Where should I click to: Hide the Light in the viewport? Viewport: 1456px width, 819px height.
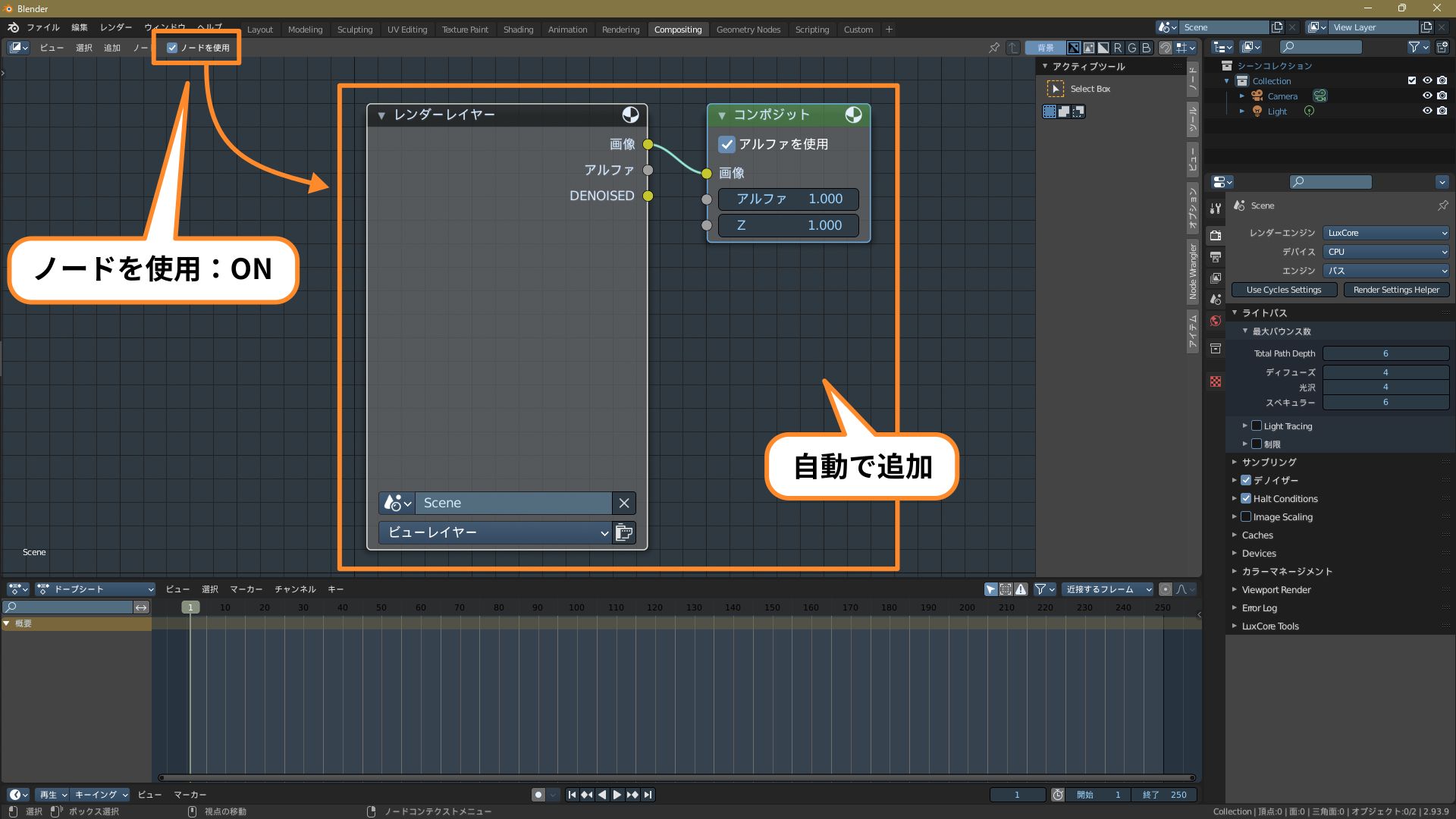1427,111
